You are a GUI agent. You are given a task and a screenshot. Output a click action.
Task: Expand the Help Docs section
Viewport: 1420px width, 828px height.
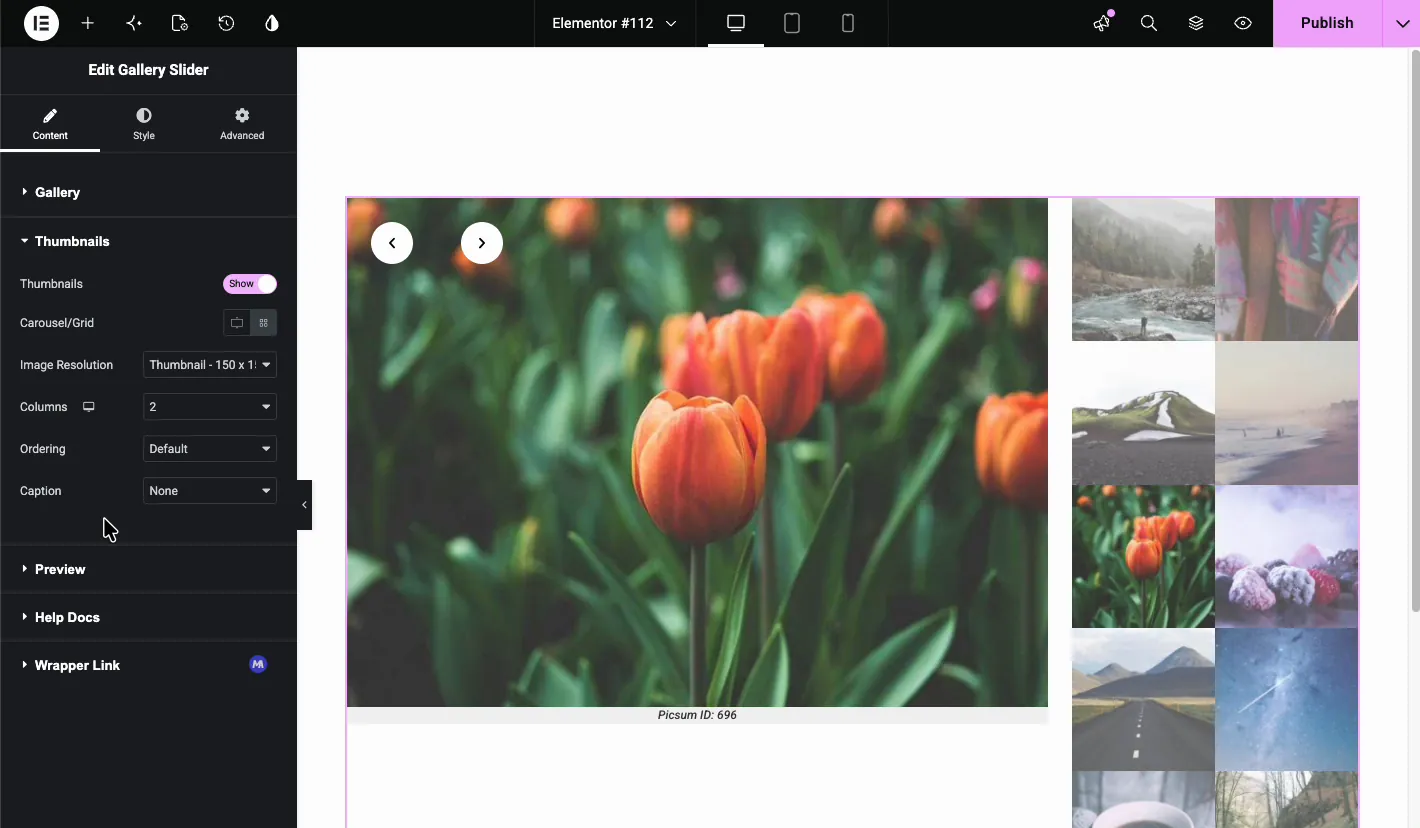tap(148, 617)
